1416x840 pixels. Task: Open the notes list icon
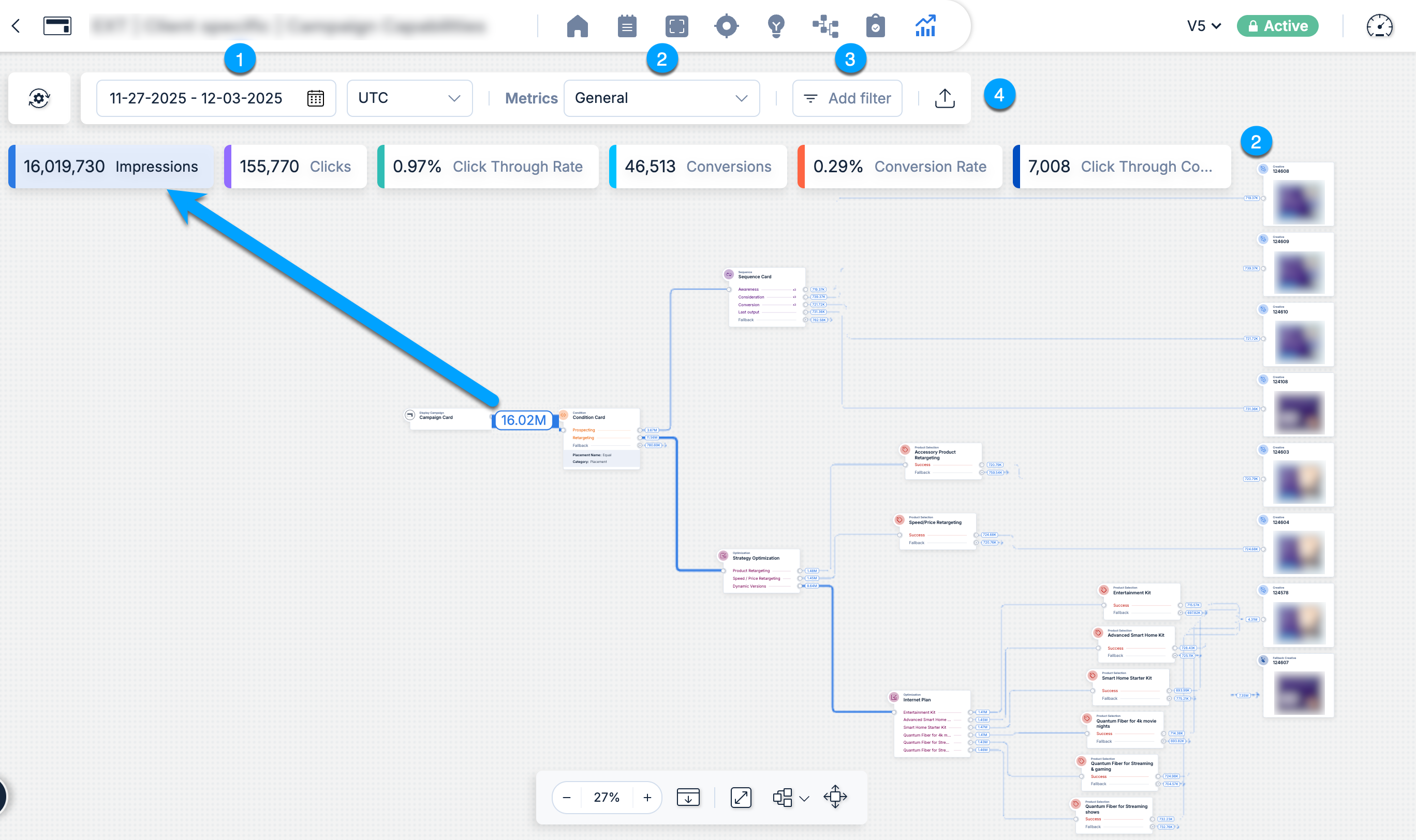[x=626, y=26]
